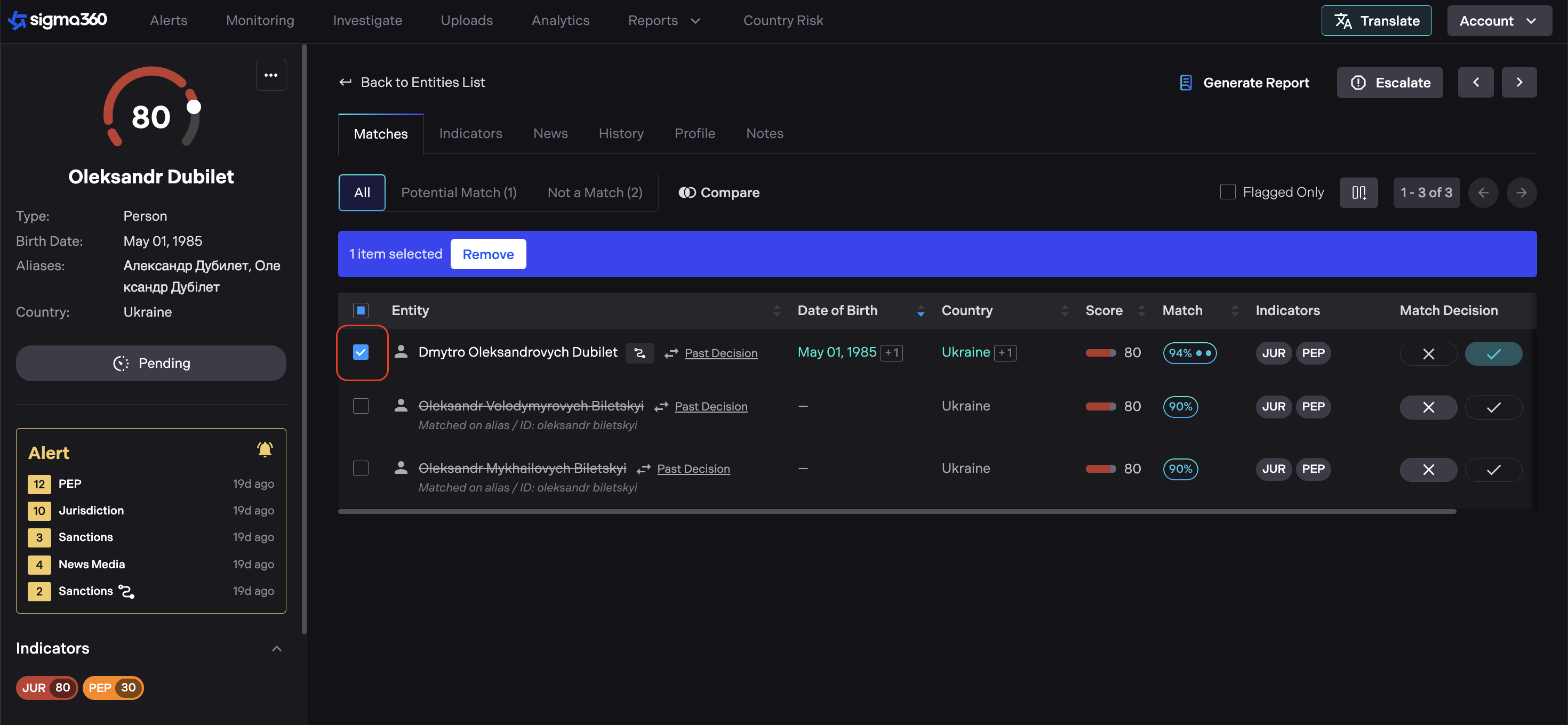Enable the Flagged Only checkbox
Screen dimensions: 1568x725
coord(1227,192)
